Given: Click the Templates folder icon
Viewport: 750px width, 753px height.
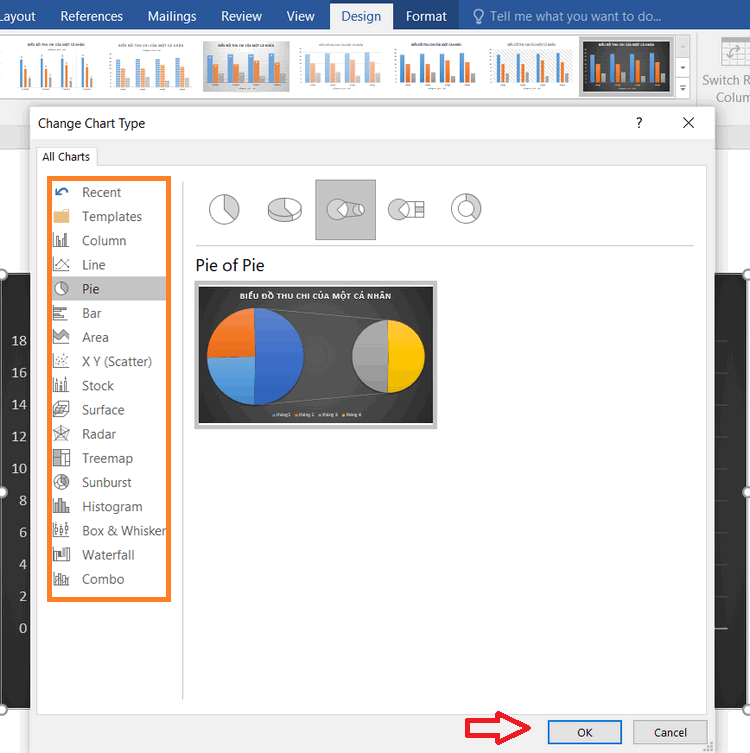Looking at the screenshot, I should 61,216.
